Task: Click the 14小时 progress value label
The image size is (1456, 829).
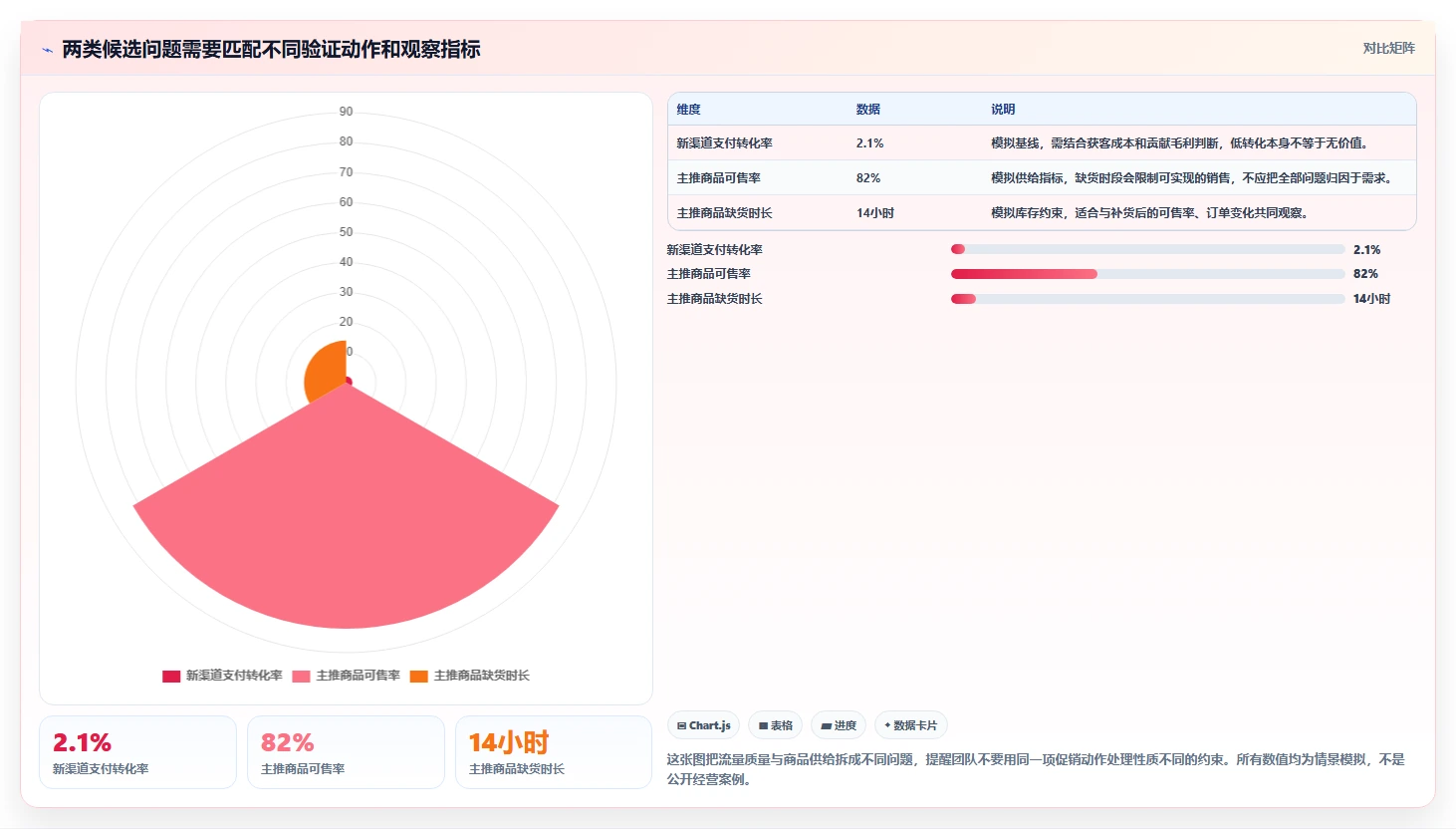Action: 1372,299
